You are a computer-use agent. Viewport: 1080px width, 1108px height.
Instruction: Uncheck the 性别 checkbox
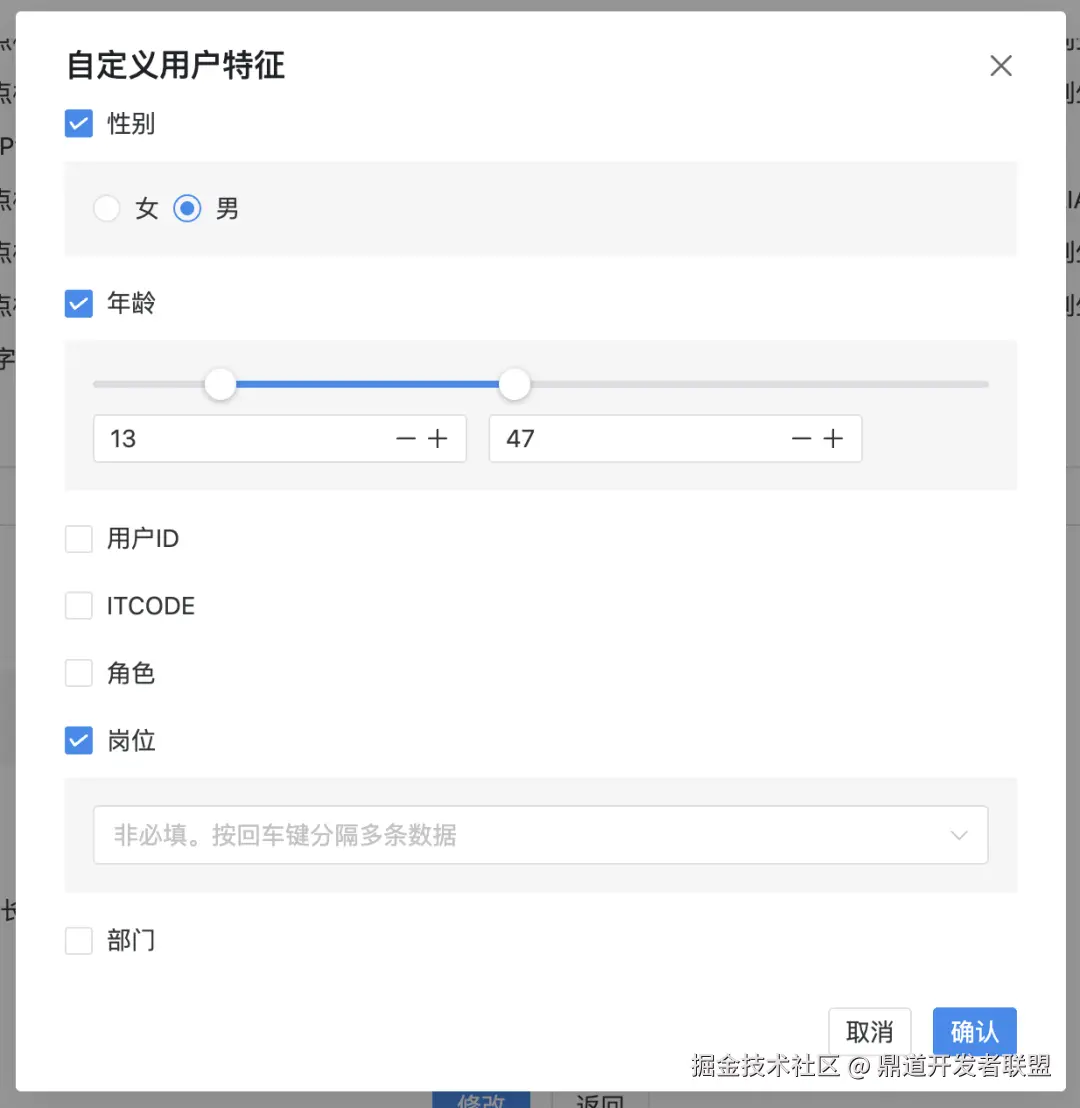(x=78, y=123)
